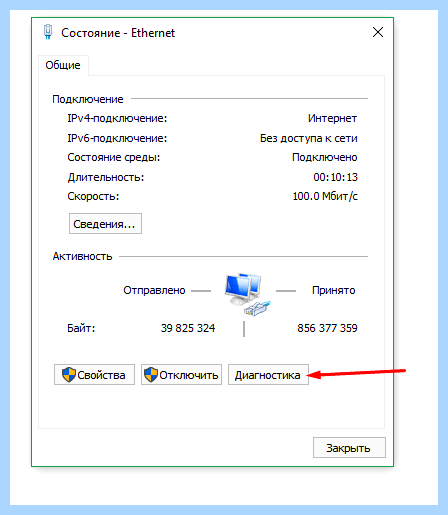Click the window title Состояние - Ethernet
The height and width of the screenshot is (515, 448).
click(118, 33)
